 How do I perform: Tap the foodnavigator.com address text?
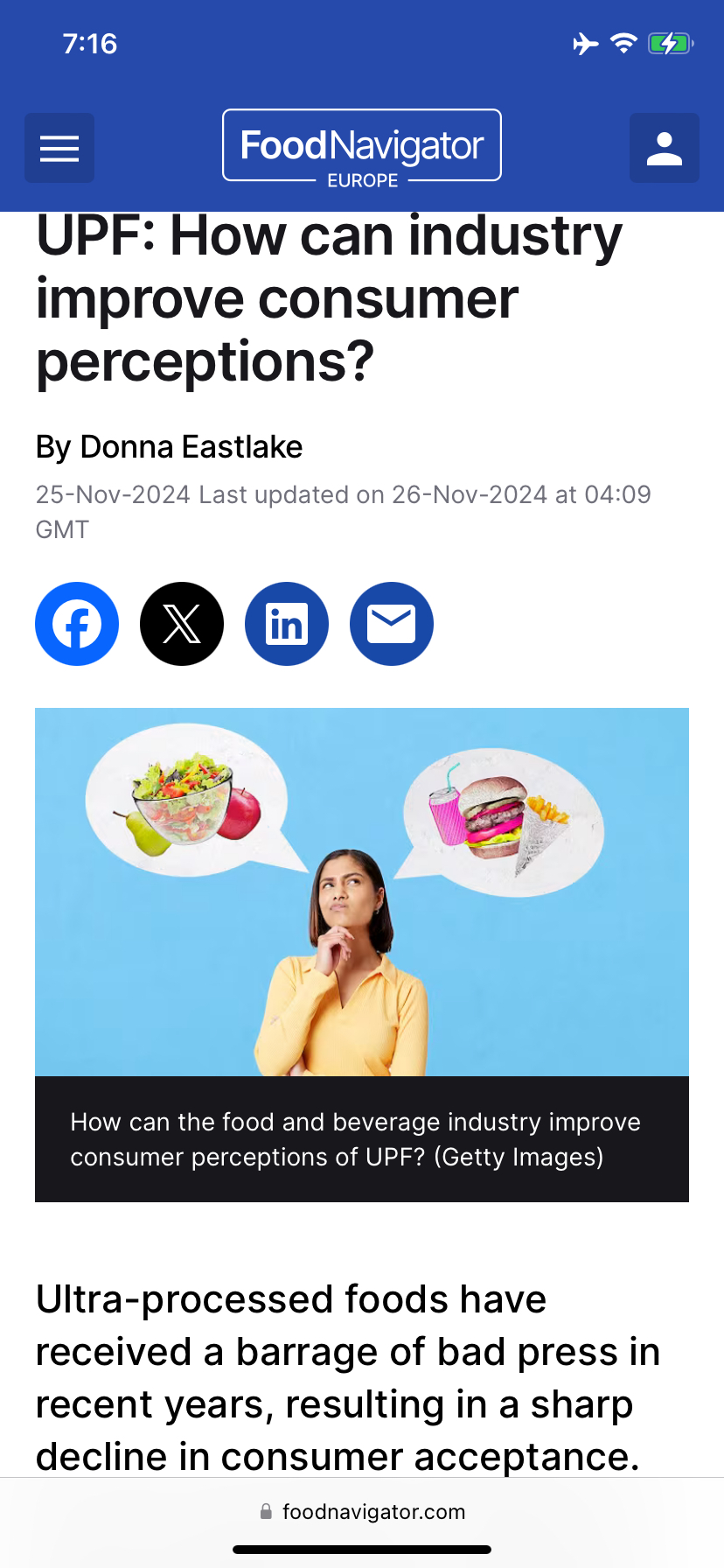click(373, 1511)
